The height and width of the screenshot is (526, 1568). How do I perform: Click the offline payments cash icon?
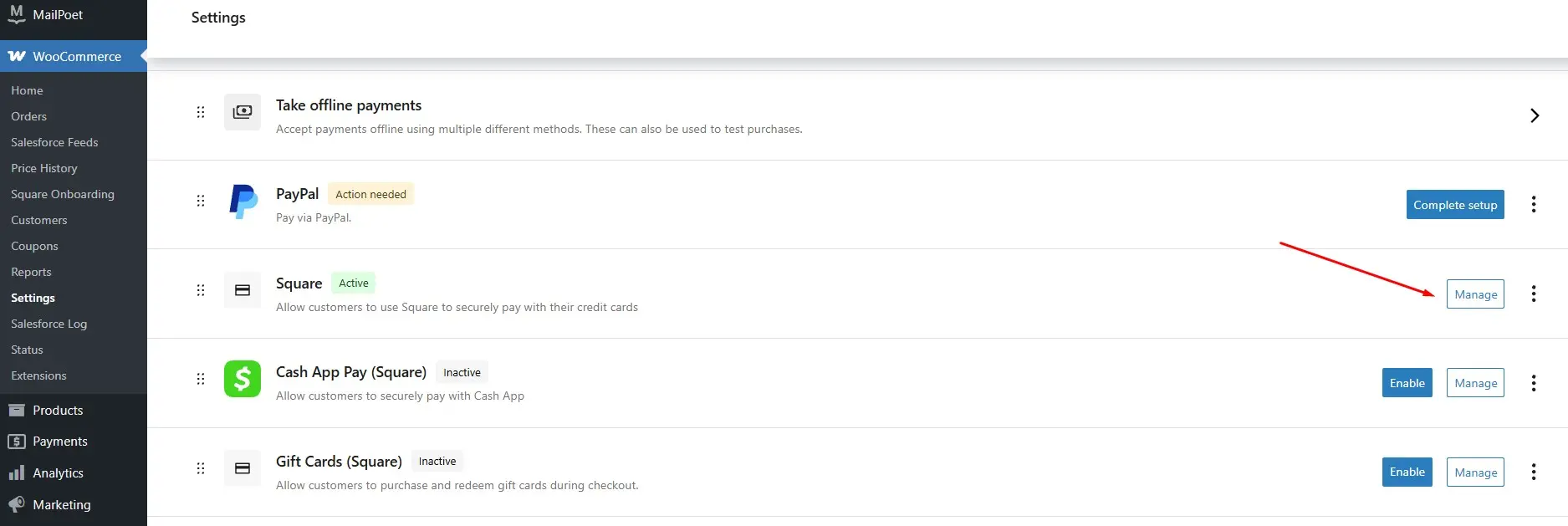click(x=243, y=112)
